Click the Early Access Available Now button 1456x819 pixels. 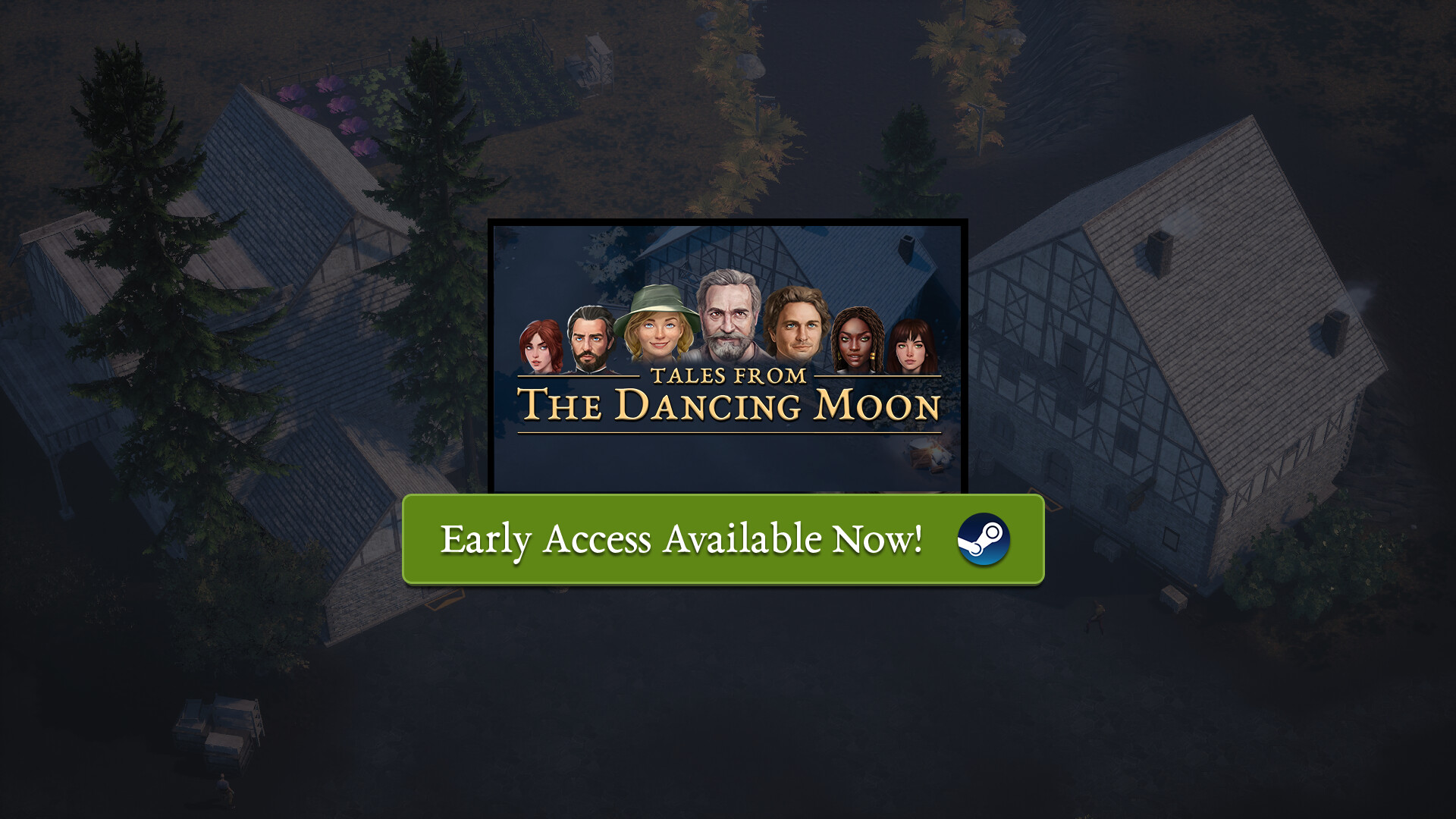pos(723,539)
